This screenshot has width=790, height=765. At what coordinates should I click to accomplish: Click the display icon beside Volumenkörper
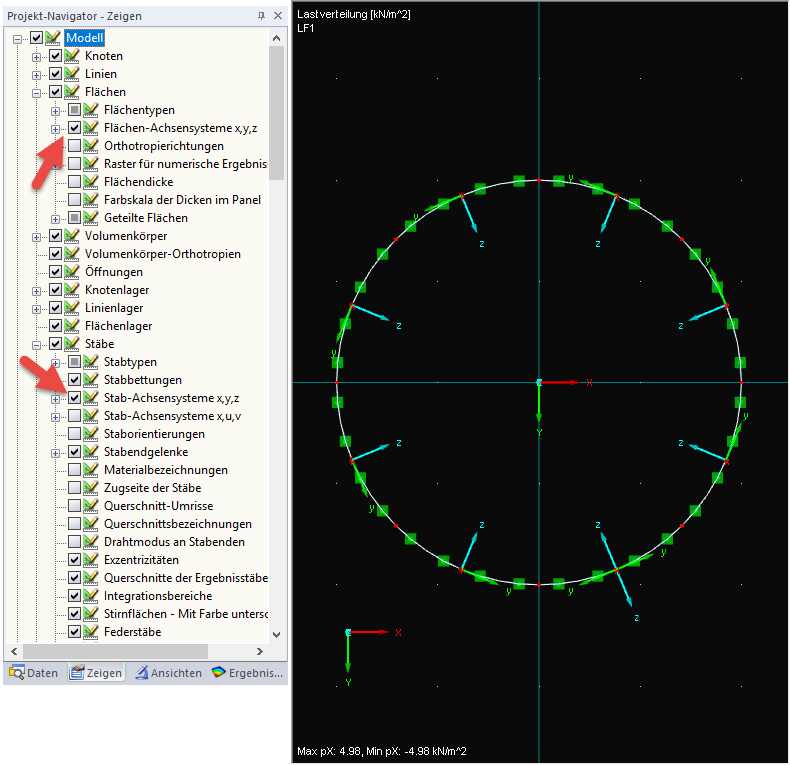(72, 235)
